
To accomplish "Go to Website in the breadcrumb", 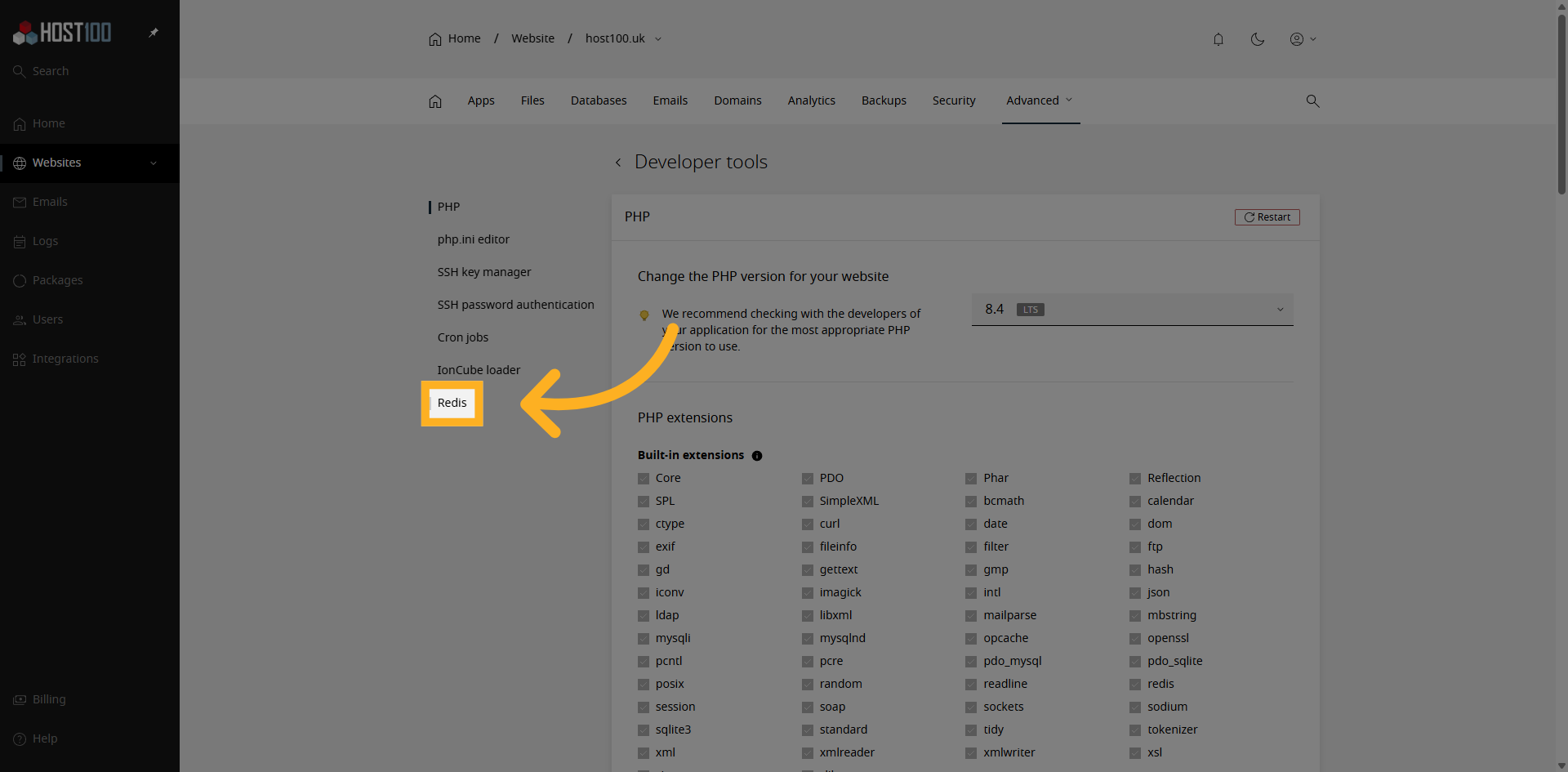I will point(532,38).
